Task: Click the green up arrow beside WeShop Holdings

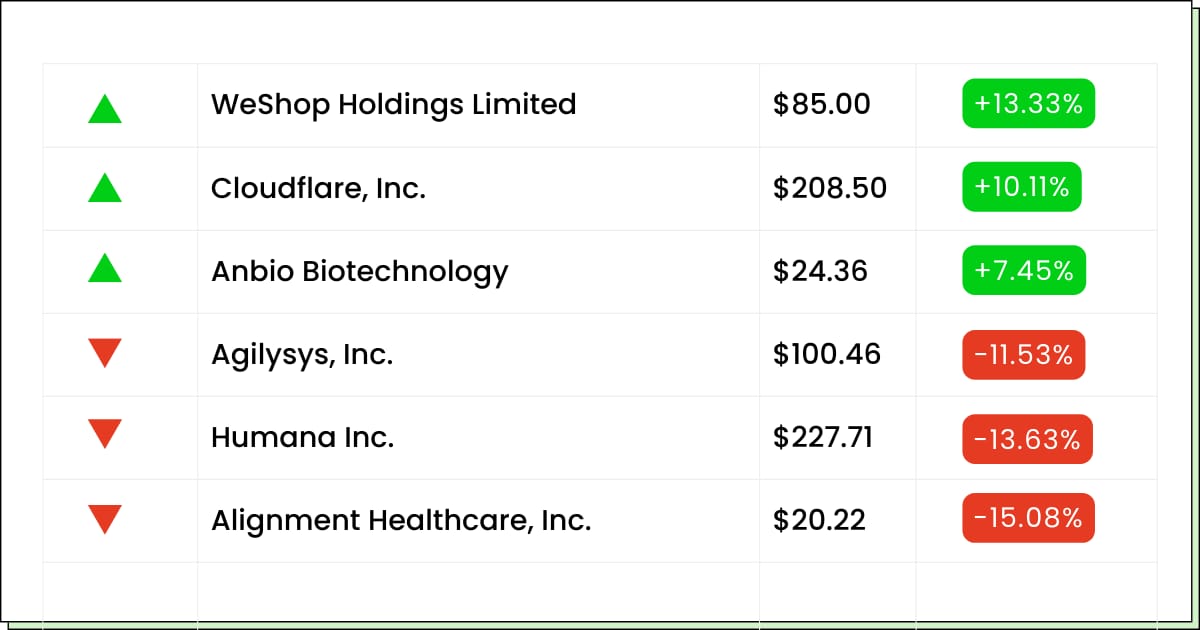Action: click(105, 108)
